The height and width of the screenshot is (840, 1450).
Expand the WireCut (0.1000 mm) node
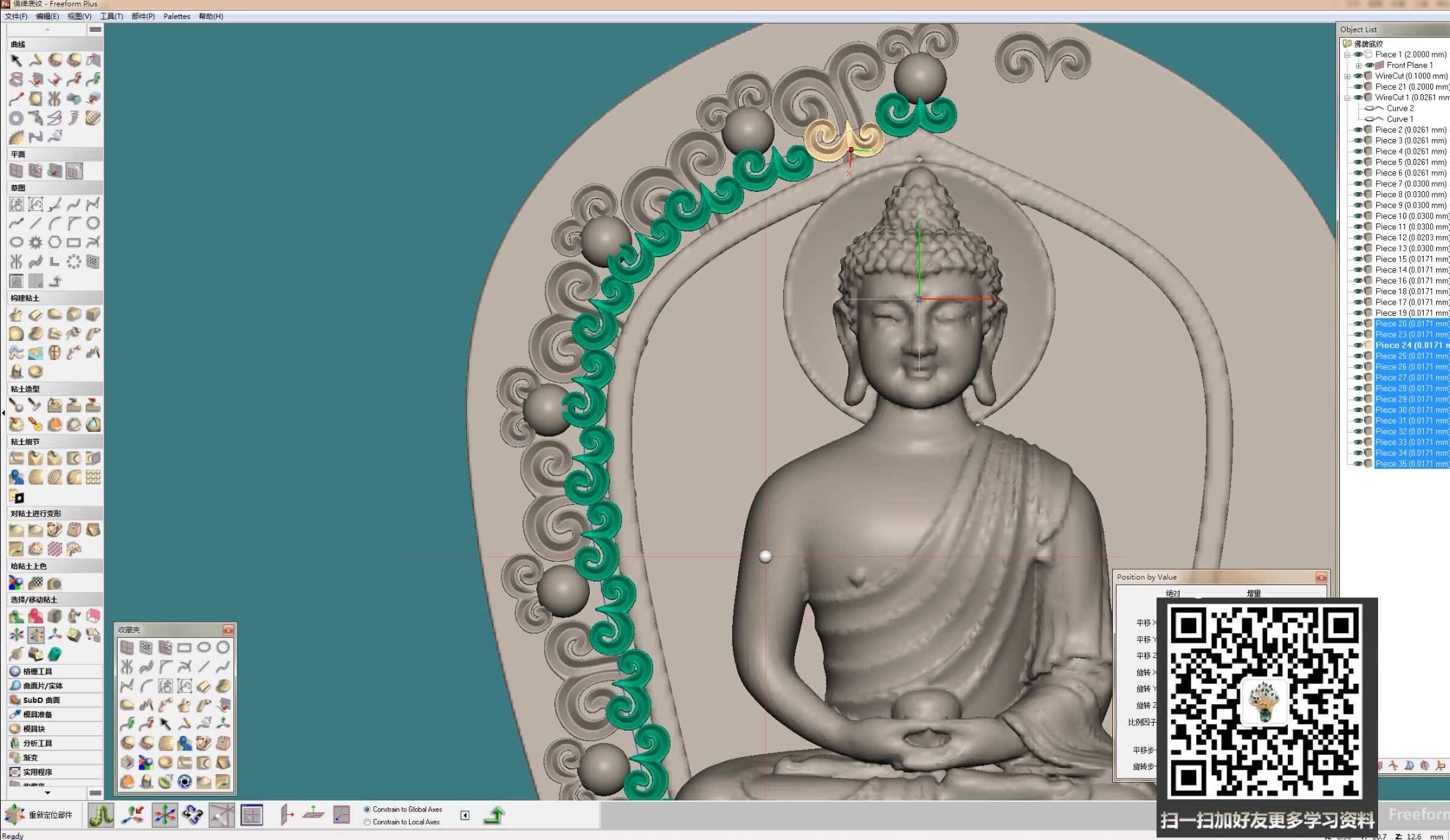point(1347,76)
